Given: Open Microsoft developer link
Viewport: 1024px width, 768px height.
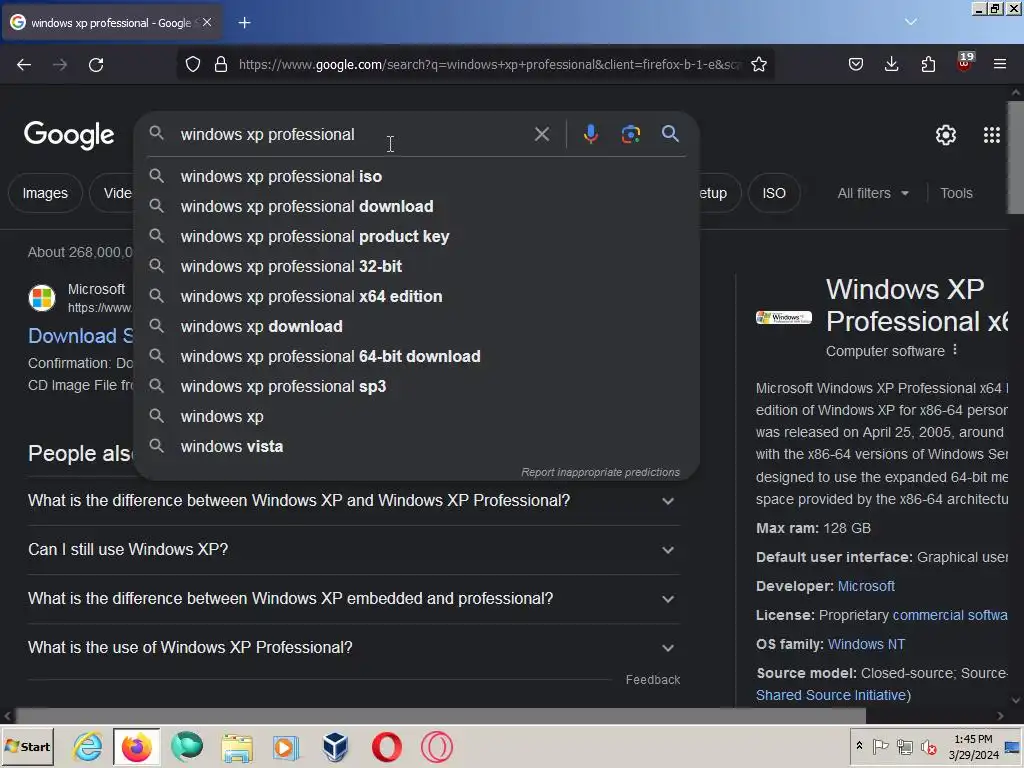Looking at the screenshot, I should [x=866, y=586].
